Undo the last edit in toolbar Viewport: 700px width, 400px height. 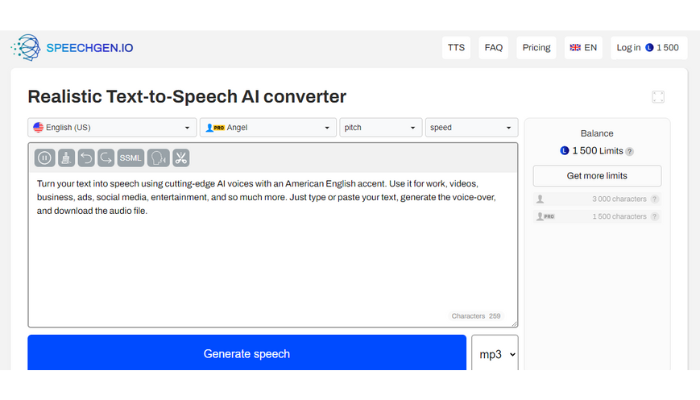click(86, 158)
